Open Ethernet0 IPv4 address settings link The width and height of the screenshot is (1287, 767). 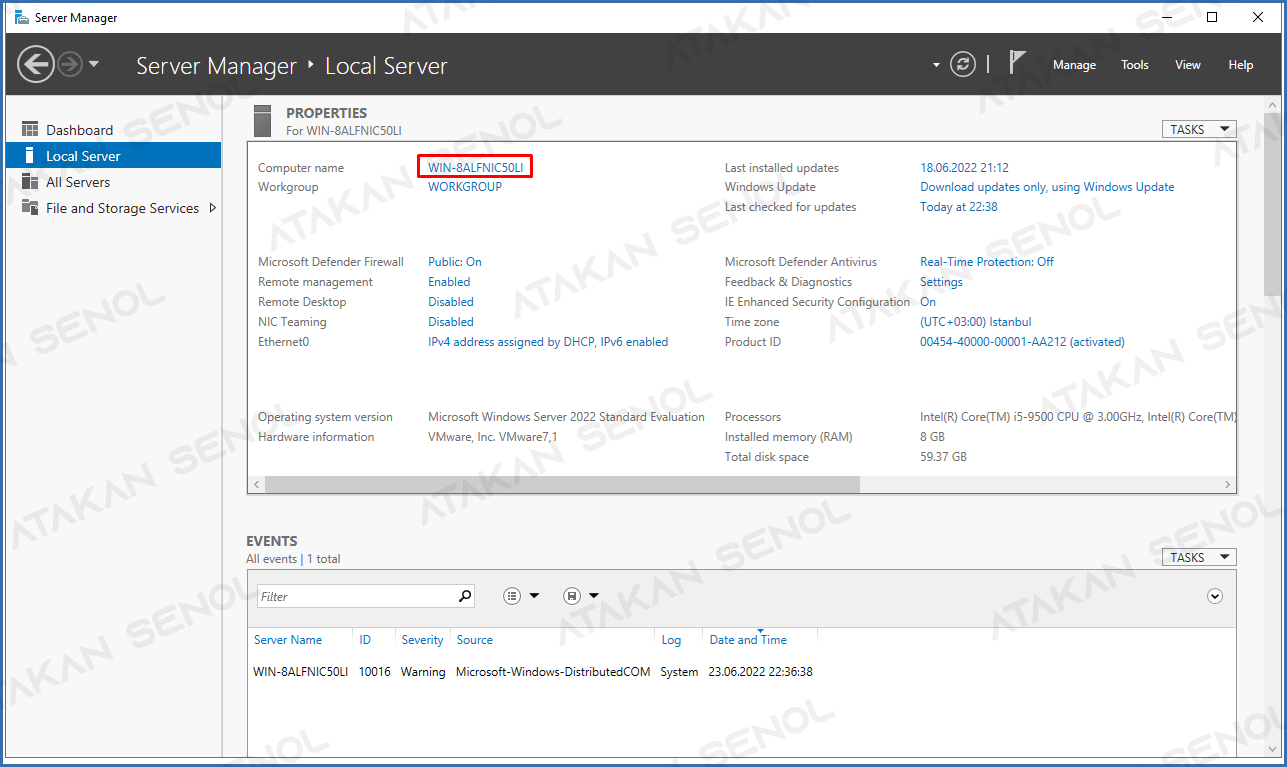pos(548,342)
